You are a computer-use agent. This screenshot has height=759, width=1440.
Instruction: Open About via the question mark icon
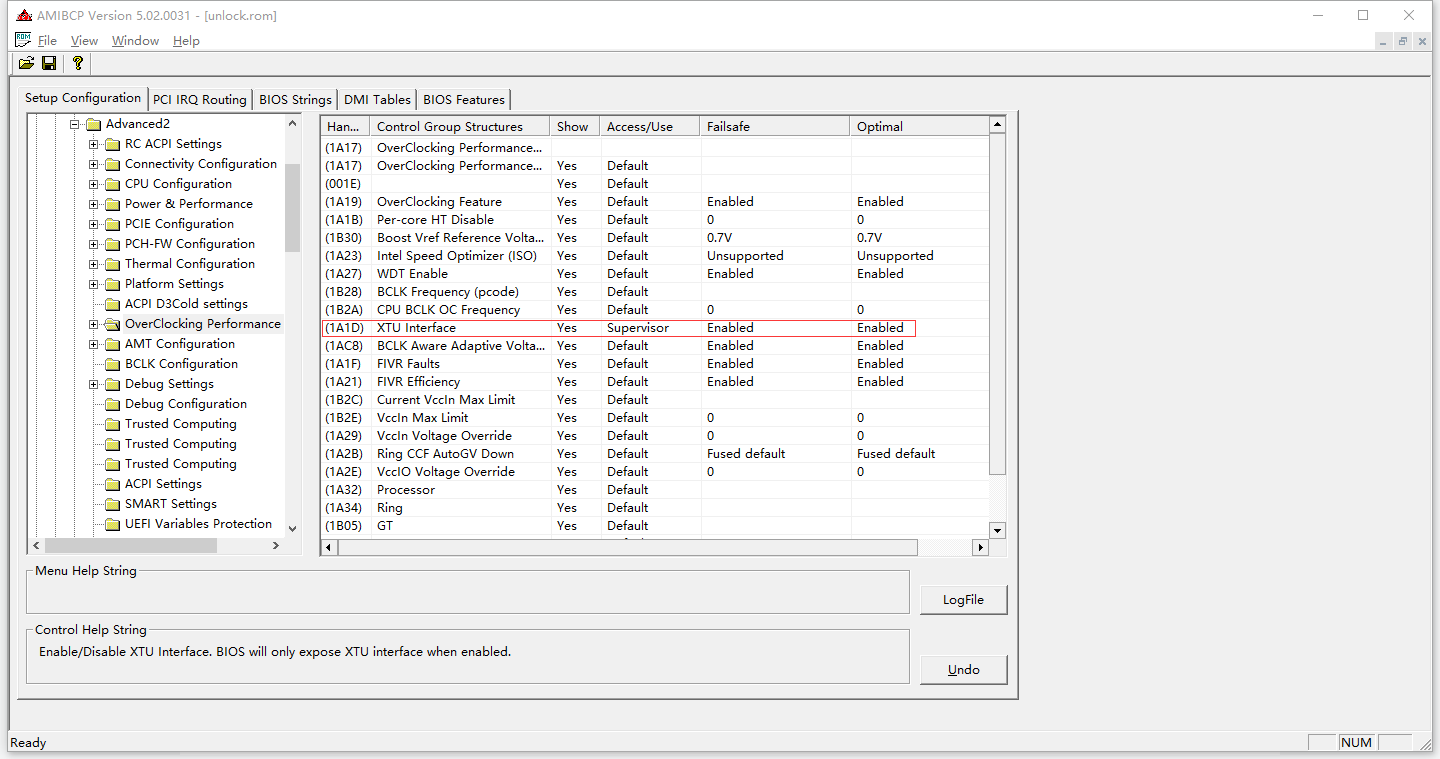coord(78,63)
